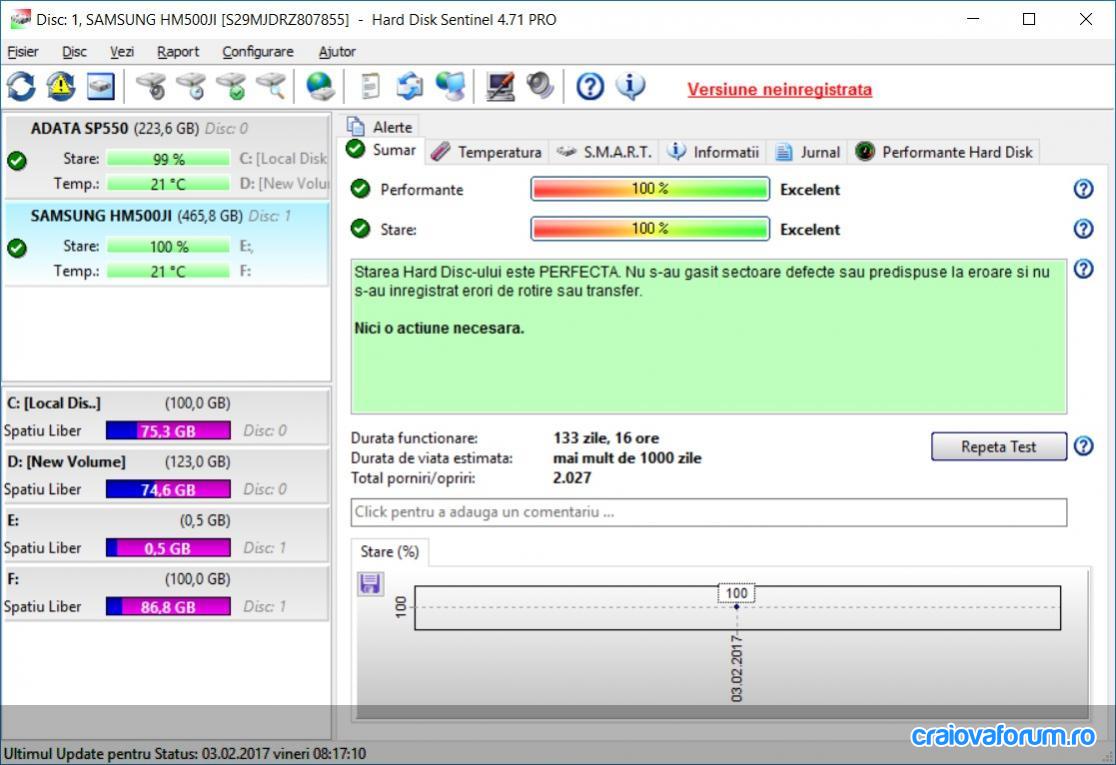Open the Vezi menu

pyautogui.click(x=122, y=51)
